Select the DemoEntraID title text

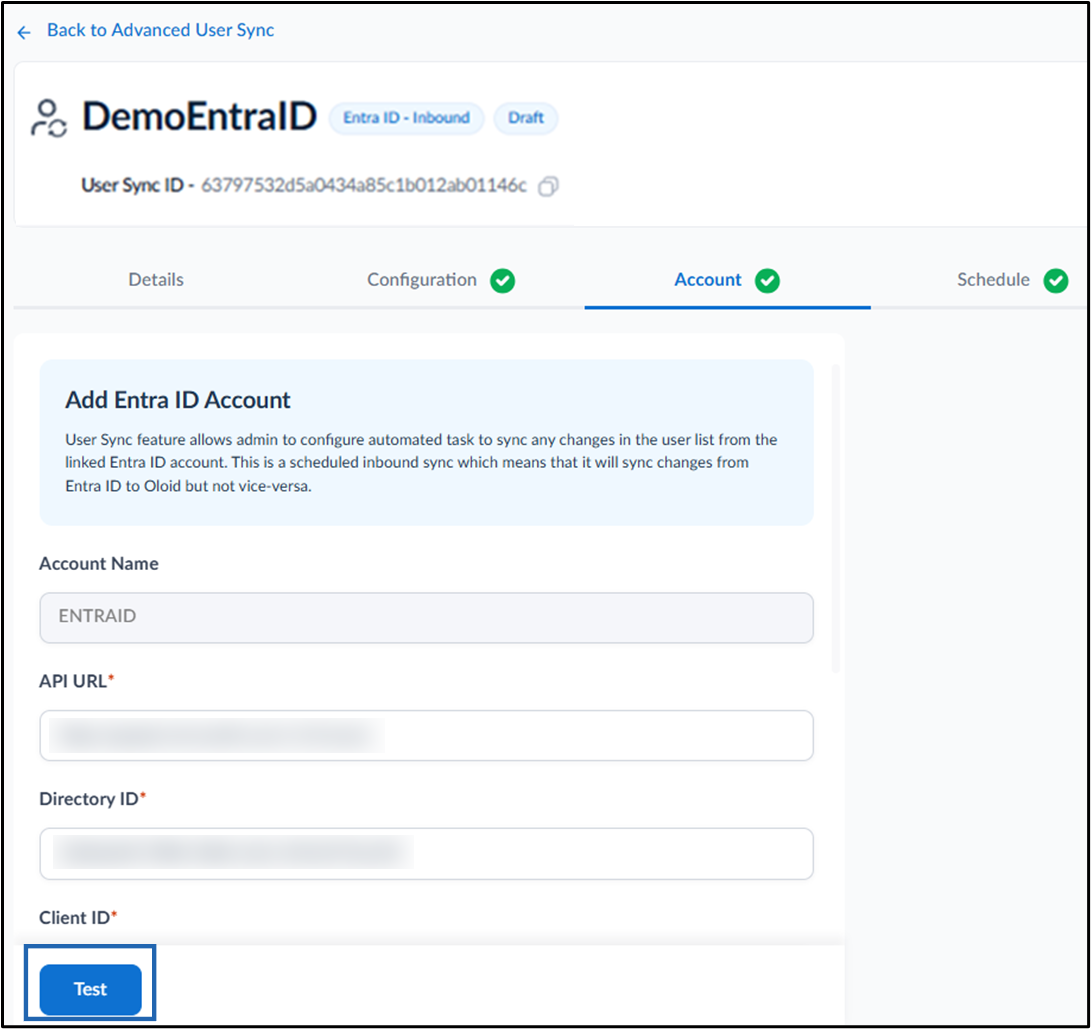[x=200, y=116]
